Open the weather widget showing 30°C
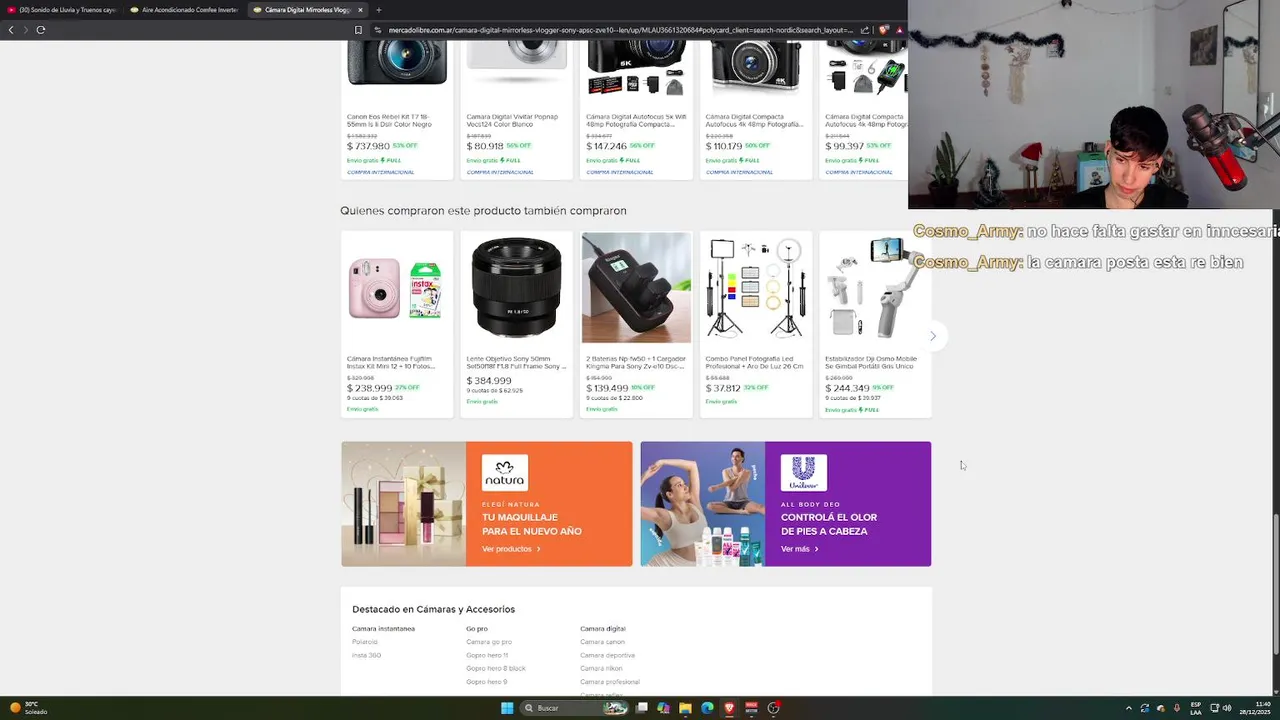 [x=30, y=708]
